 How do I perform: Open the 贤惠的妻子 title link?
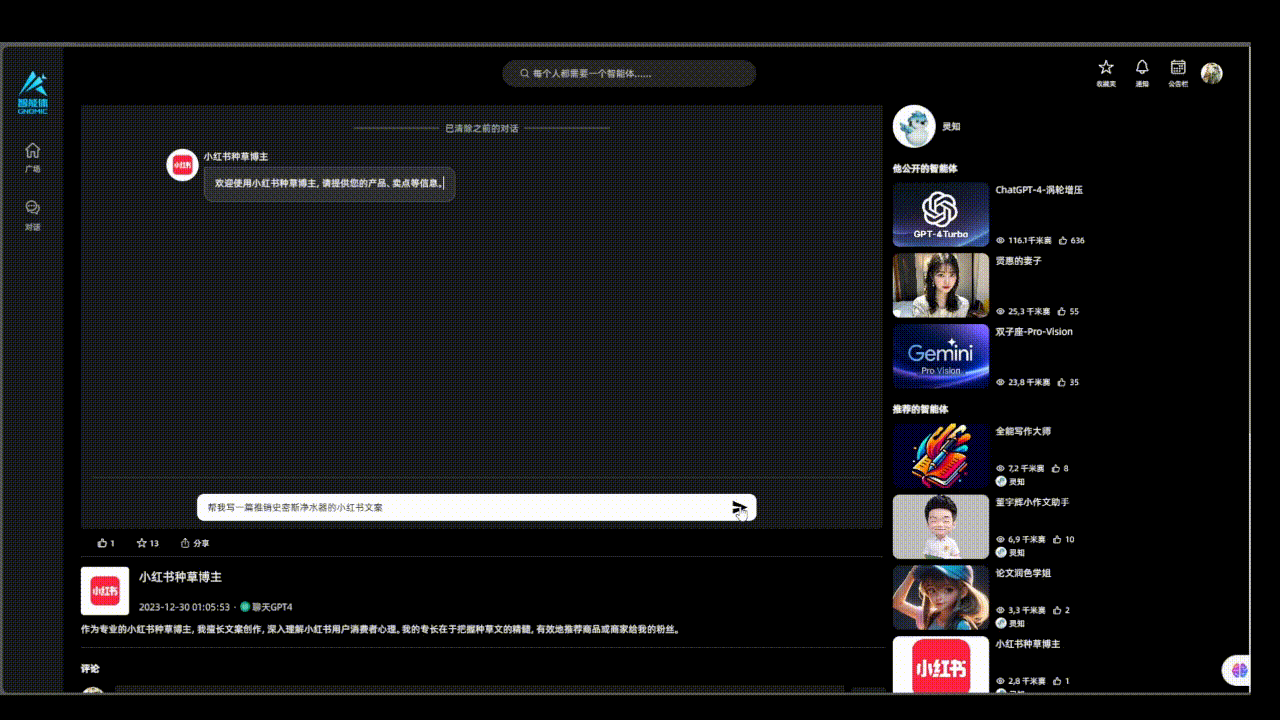tap(1018, 261)
